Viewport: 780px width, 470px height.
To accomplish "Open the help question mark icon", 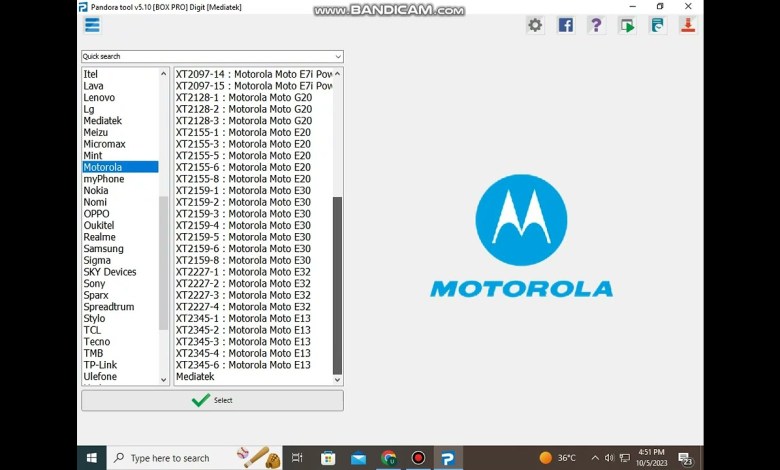I will 596,25.
